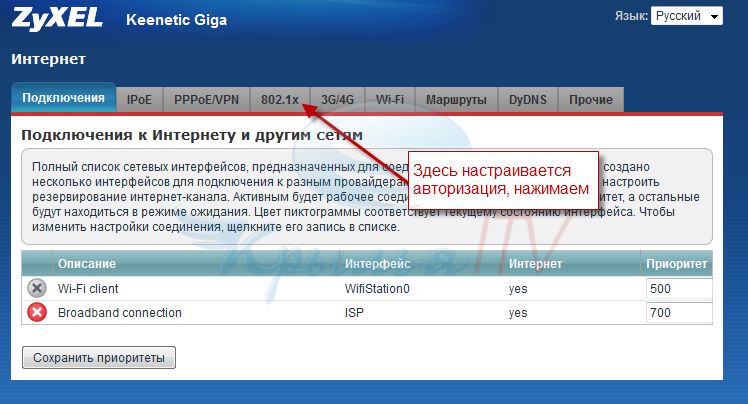Screen dimensions: 748x404
Task: Open the Маршруты tab
Action: coord(456,100)
